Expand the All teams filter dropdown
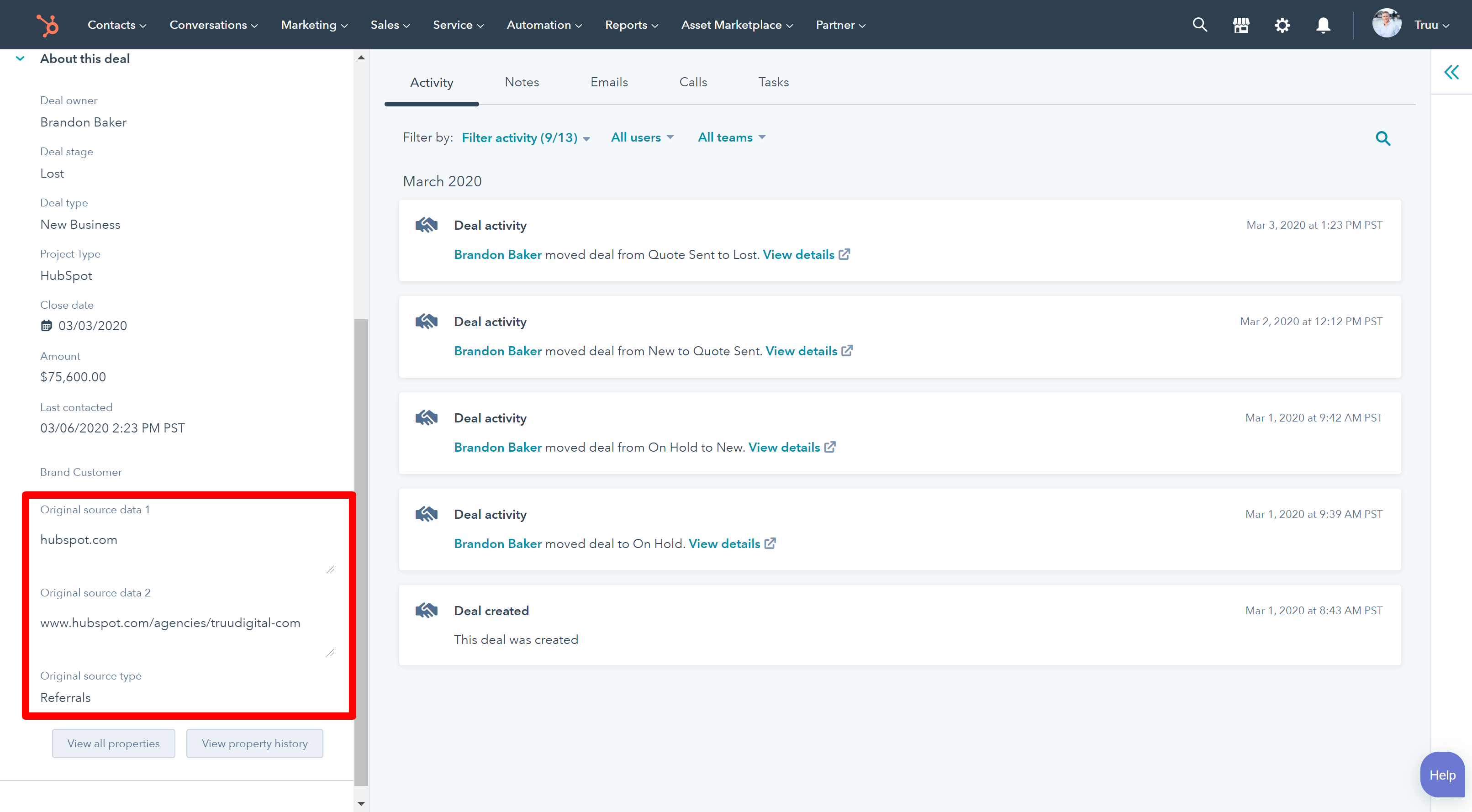Viewport: 1472px width, 812px height. [731, 138]
